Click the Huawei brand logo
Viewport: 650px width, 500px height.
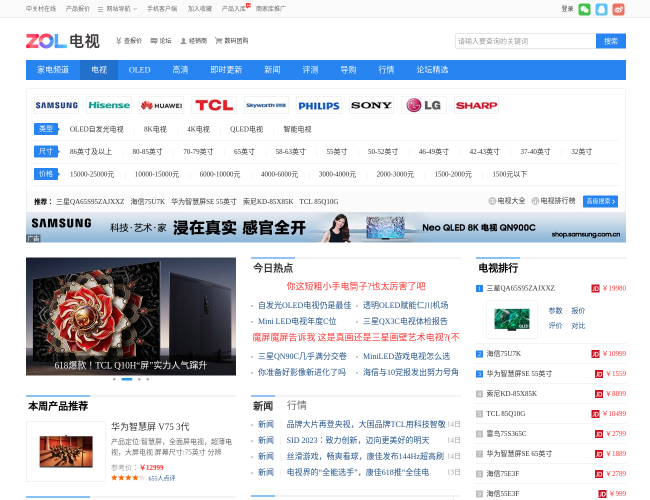[x=161, y=105]
